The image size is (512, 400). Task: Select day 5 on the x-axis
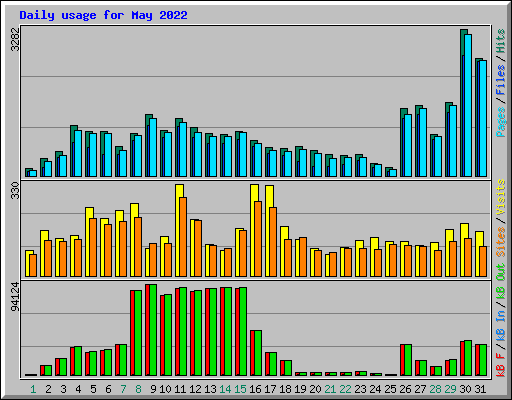pyautogui.click(x=93, y=389)
